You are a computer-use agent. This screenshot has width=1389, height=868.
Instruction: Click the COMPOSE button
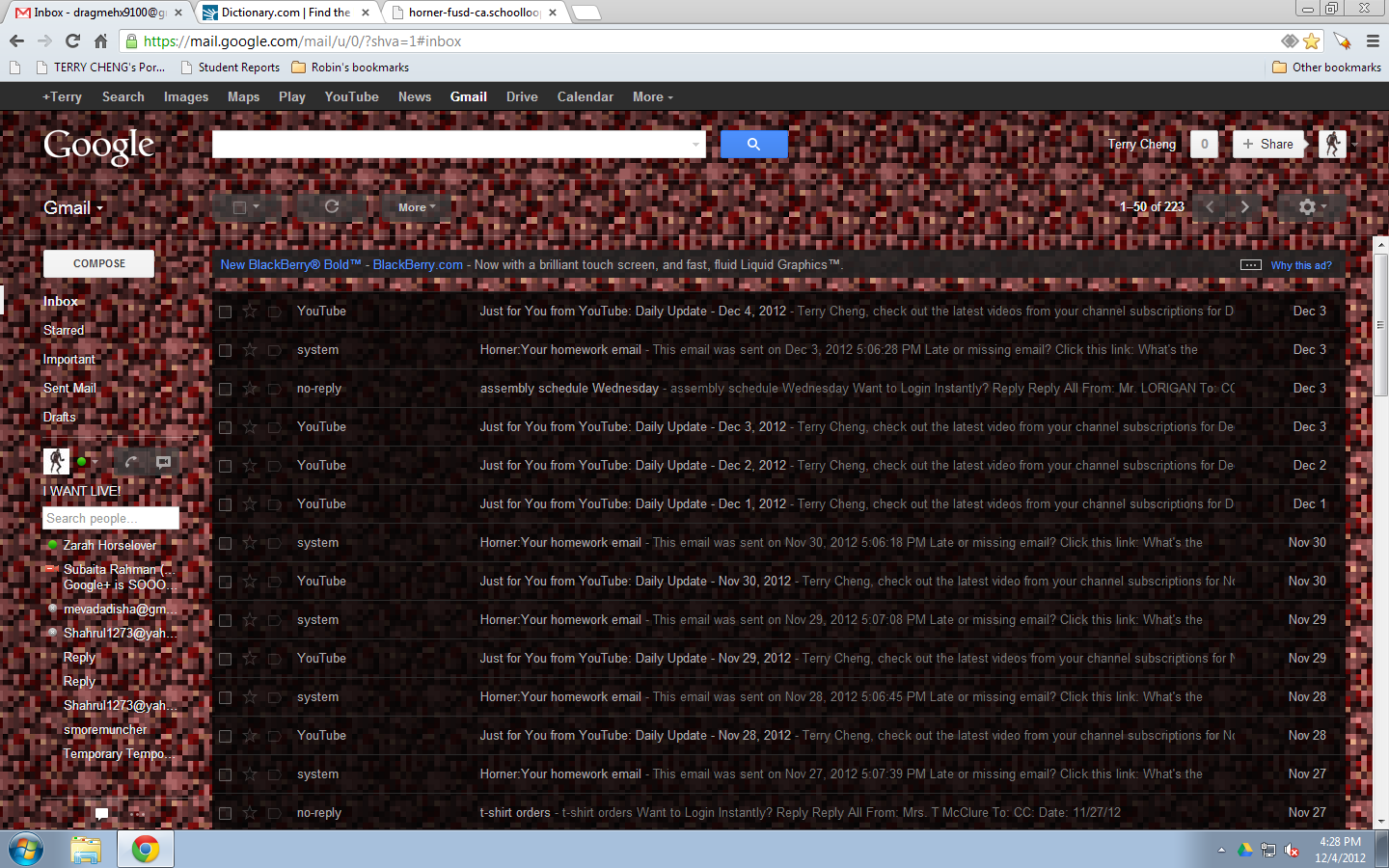tap(98, 263)
